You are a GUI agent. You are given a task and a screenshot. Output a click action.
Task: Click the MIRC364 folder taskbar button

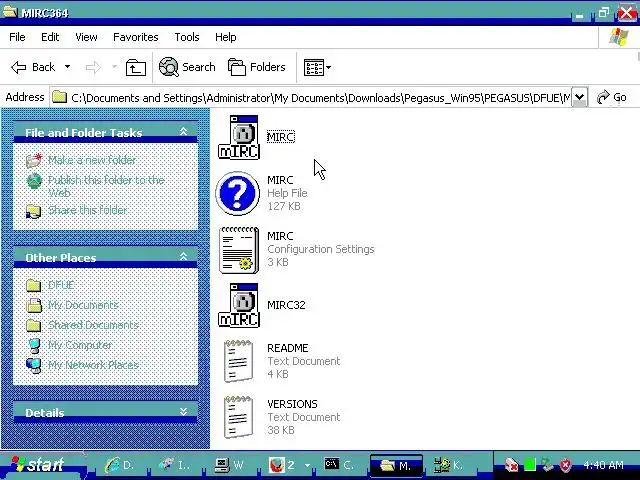click(x=396, y=465)
